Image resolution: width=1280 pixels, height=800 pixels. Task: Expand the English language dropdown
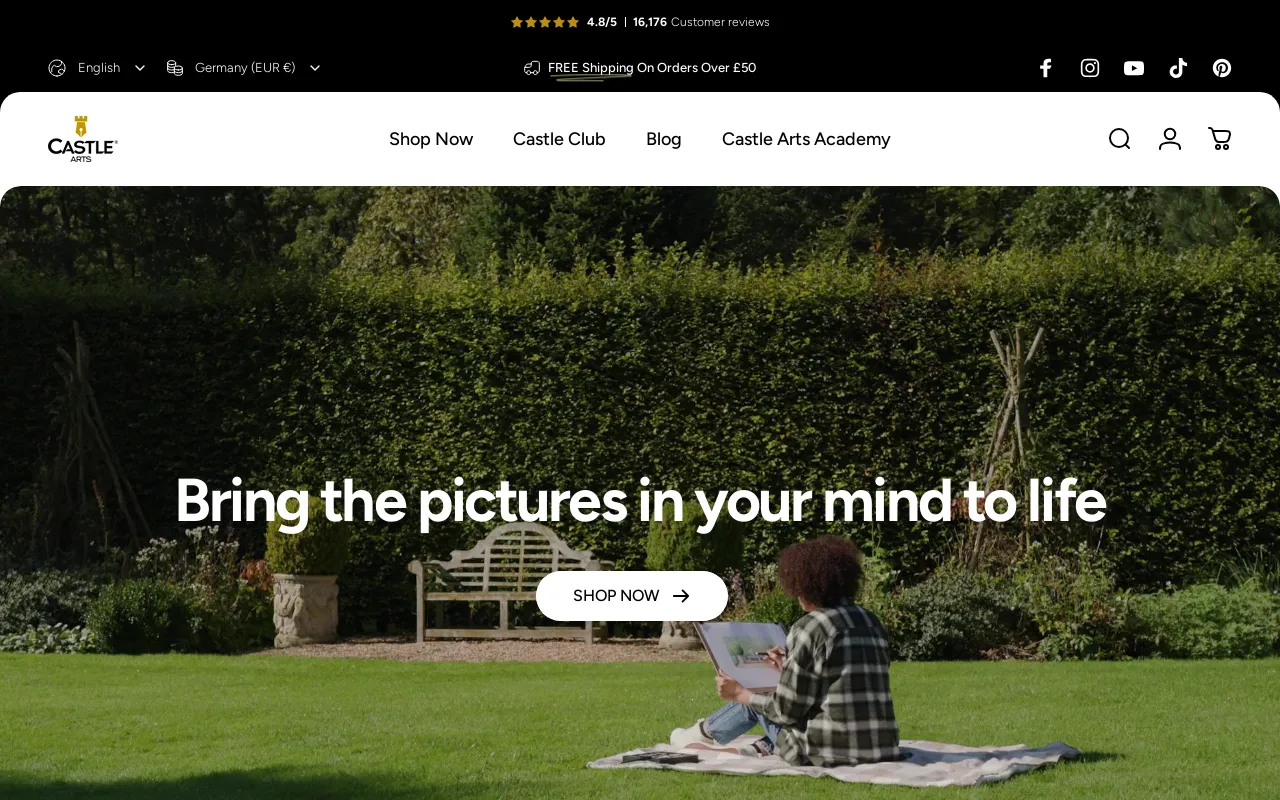[98, 68]
